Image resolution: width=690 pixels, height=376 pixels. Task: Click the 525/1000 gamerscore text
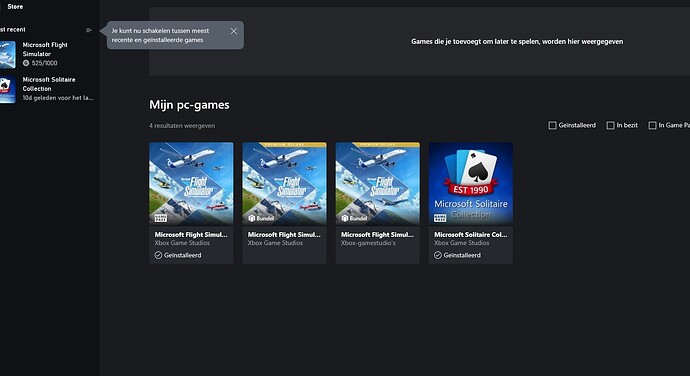[44, 63]
